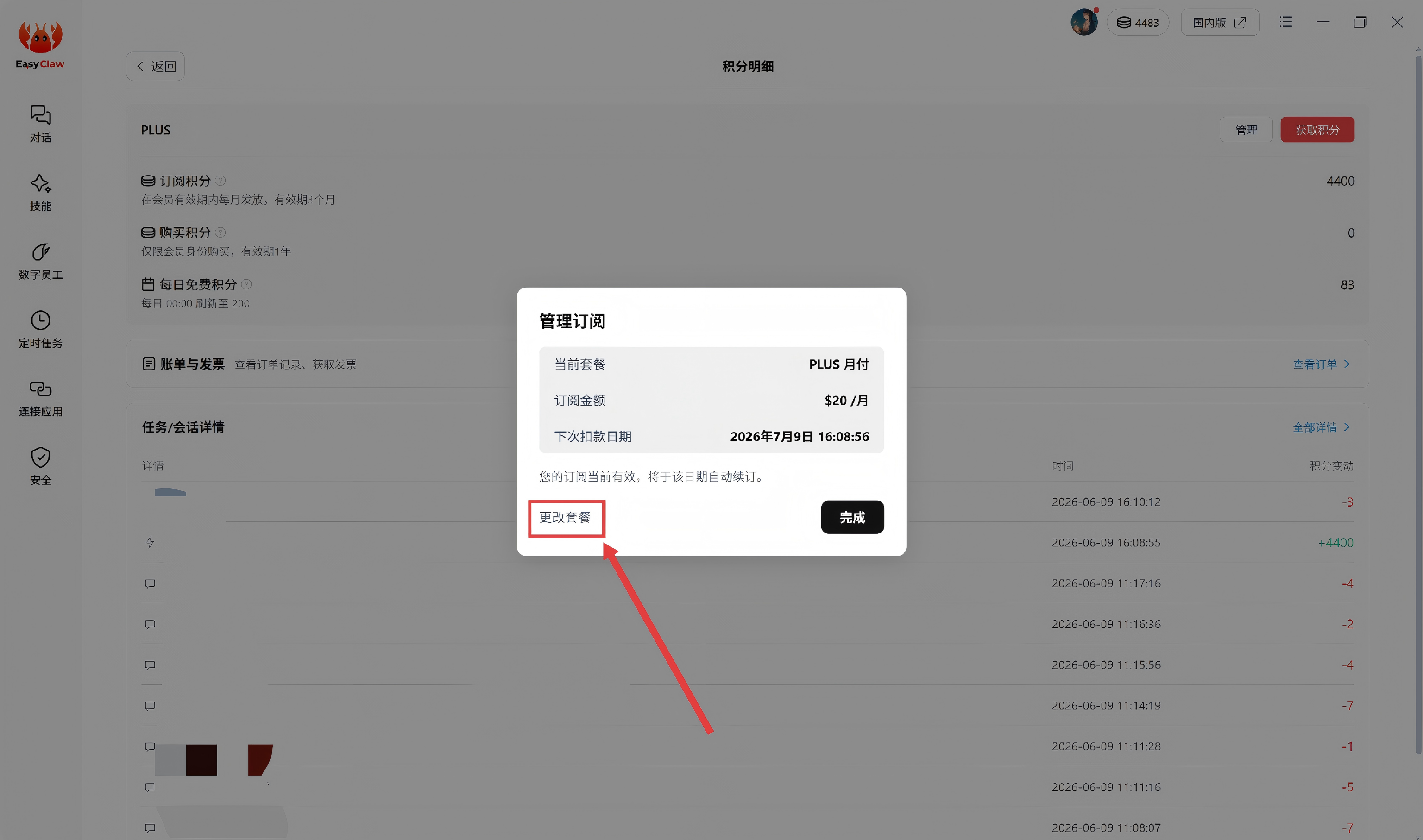Click the 4483 points balance badge

1138,23
